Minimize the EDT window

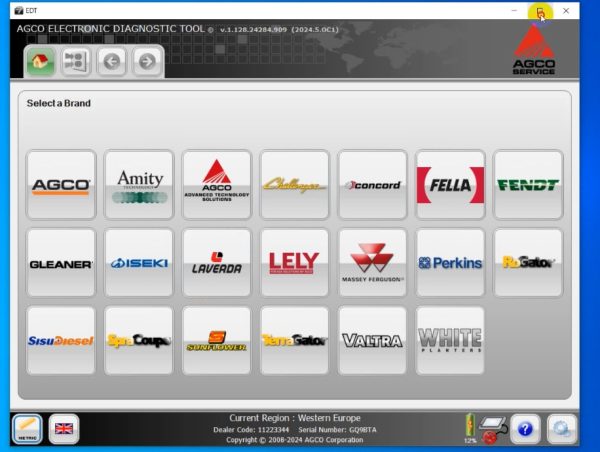pos(514,11)
